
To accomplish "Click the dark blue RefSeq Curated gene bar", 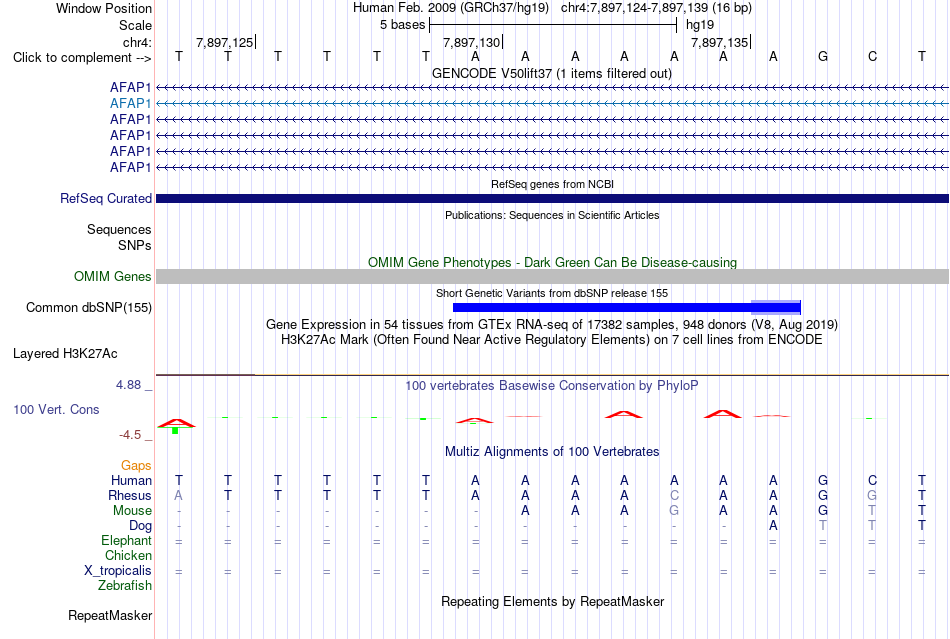I will click(x=552, y=199).
